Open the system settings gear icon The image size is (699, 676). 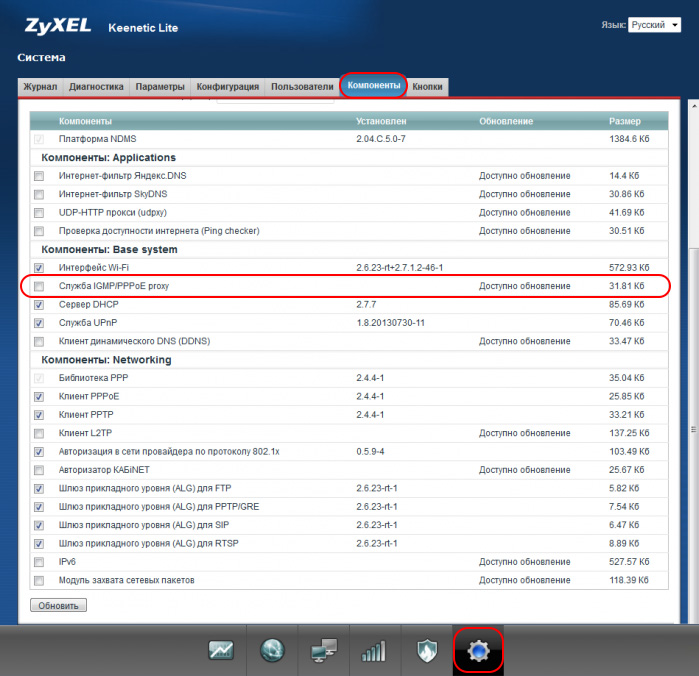tap(478, 651)
